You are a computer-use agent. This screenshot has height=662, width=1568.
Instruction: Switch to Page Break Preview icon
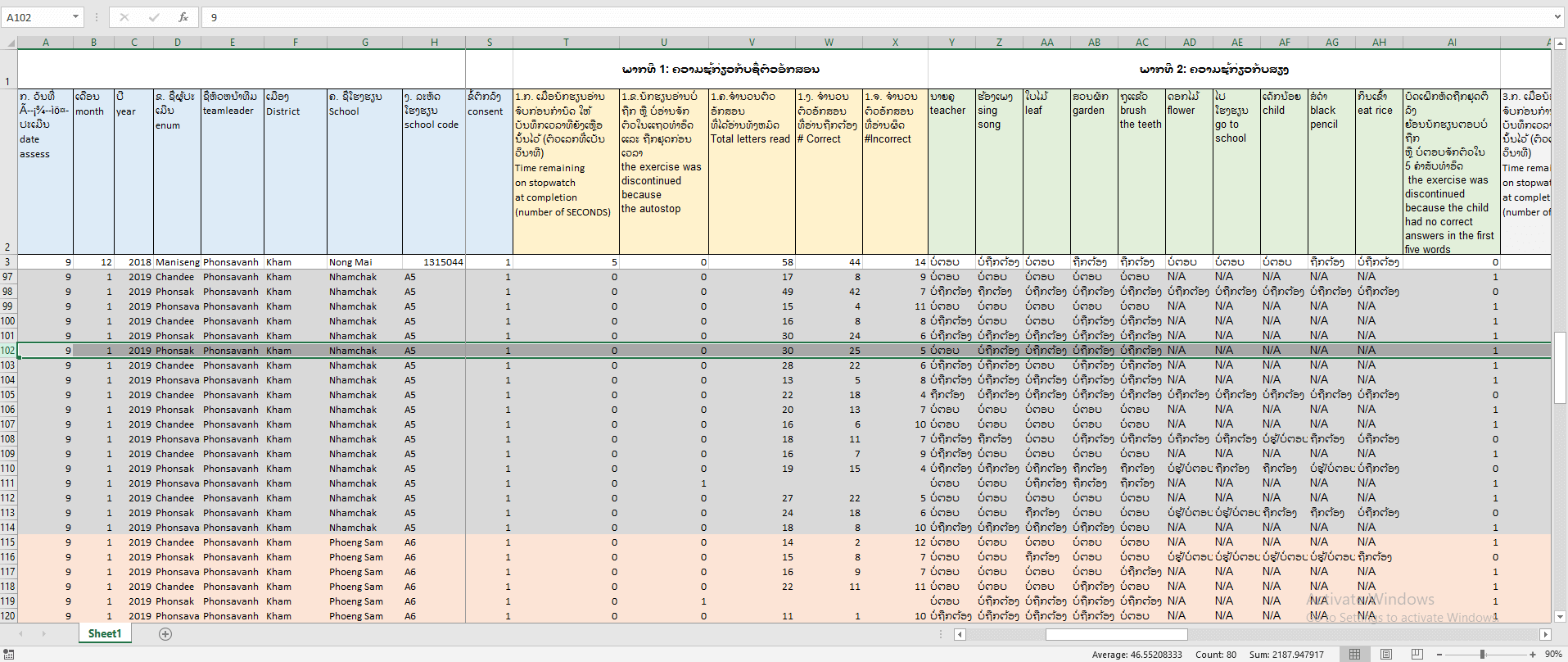click(1417, 654)
